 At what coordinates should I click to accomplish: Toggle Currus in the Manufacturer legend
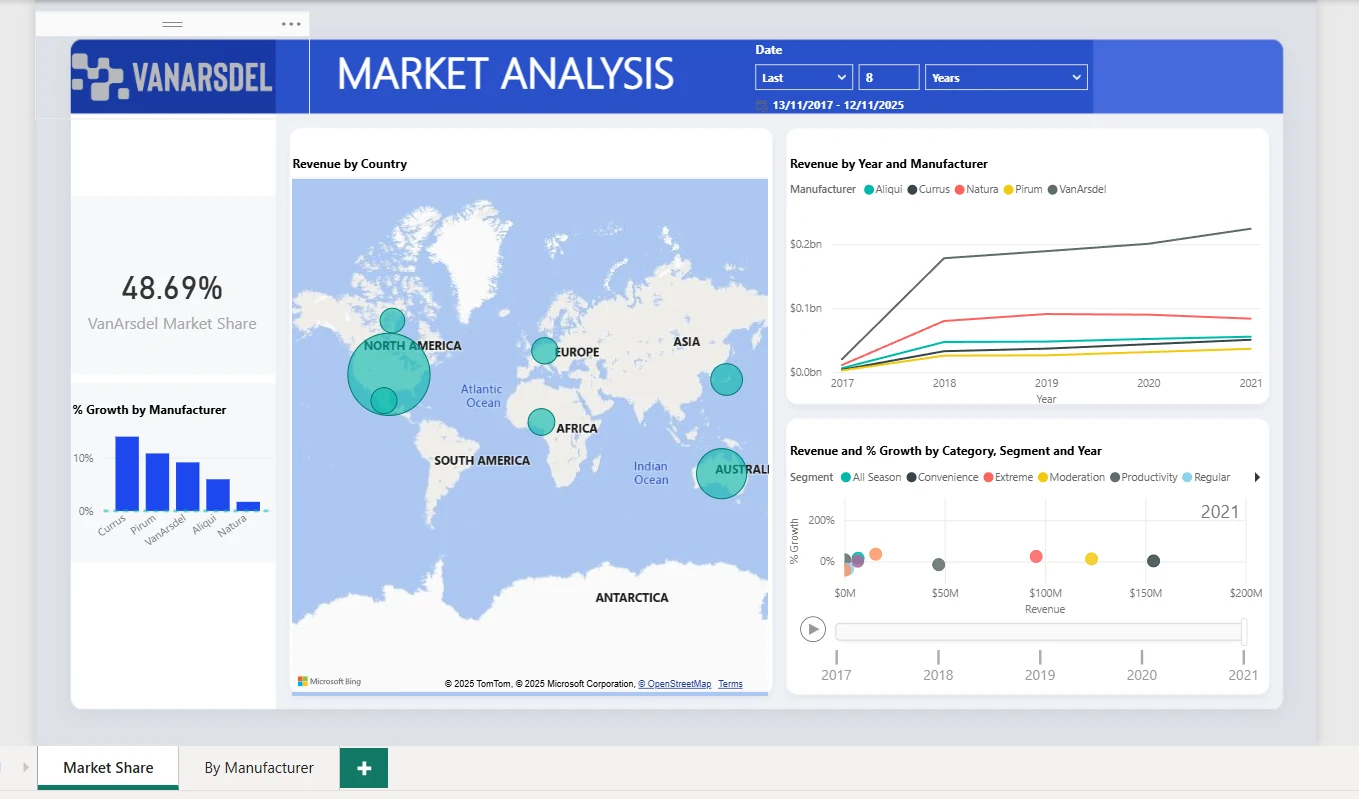point(928,189)
